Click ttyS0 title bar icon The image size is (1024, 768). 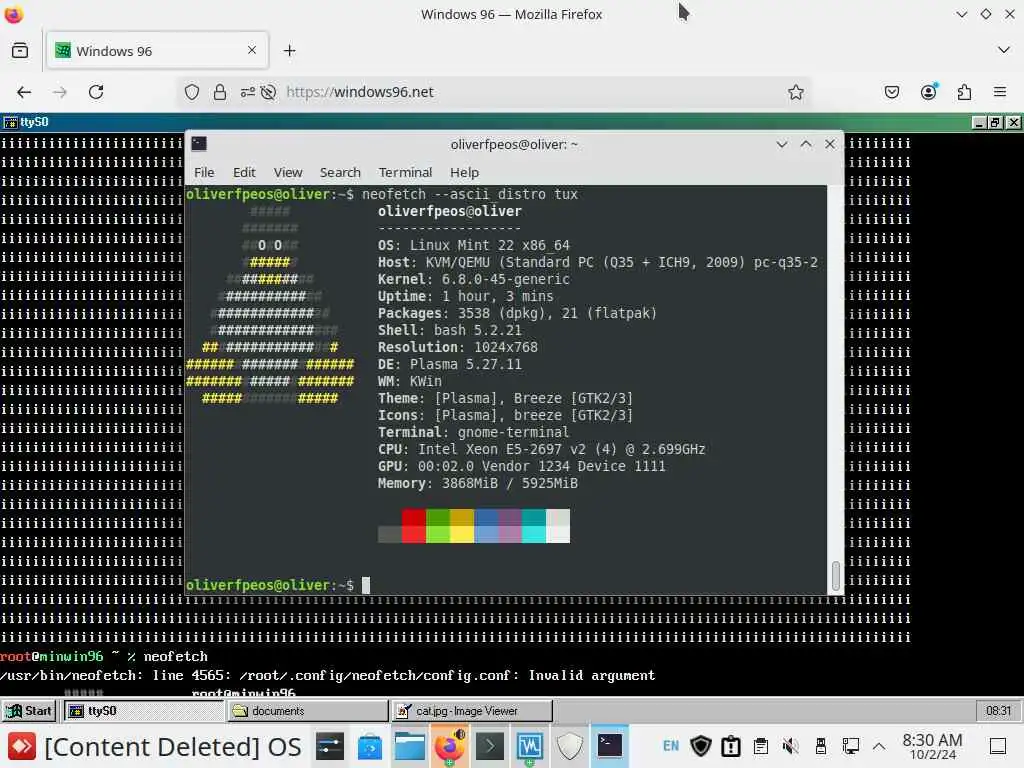point(10,122)
